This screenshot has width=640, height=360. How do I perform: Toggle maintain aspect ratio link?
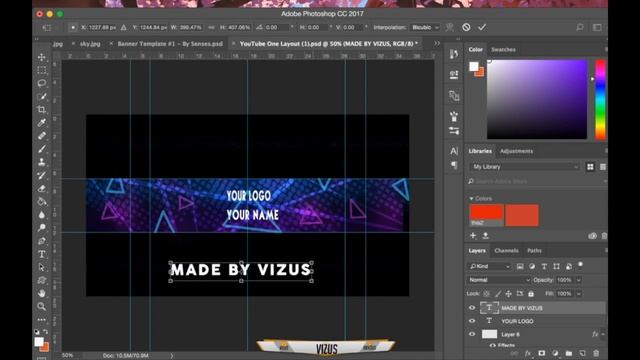click(211, 27)
